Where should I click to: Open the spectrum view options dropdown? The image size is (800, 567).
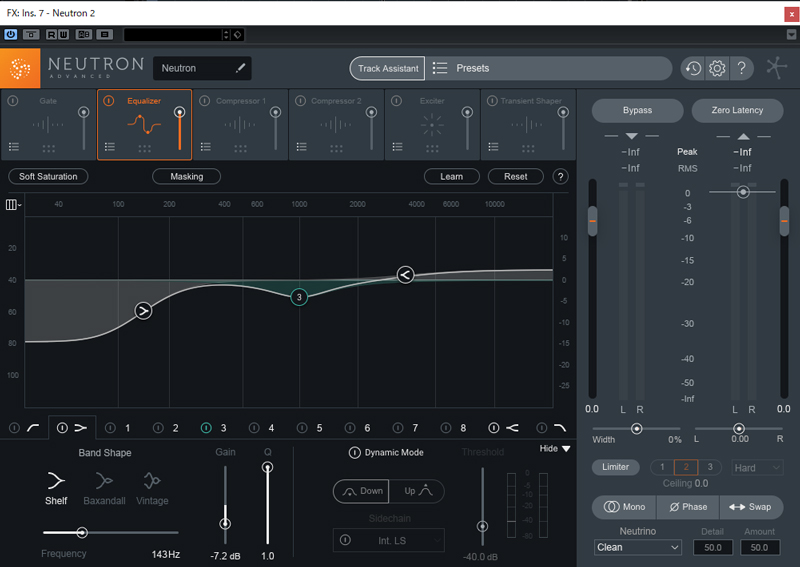coord(13,205)
